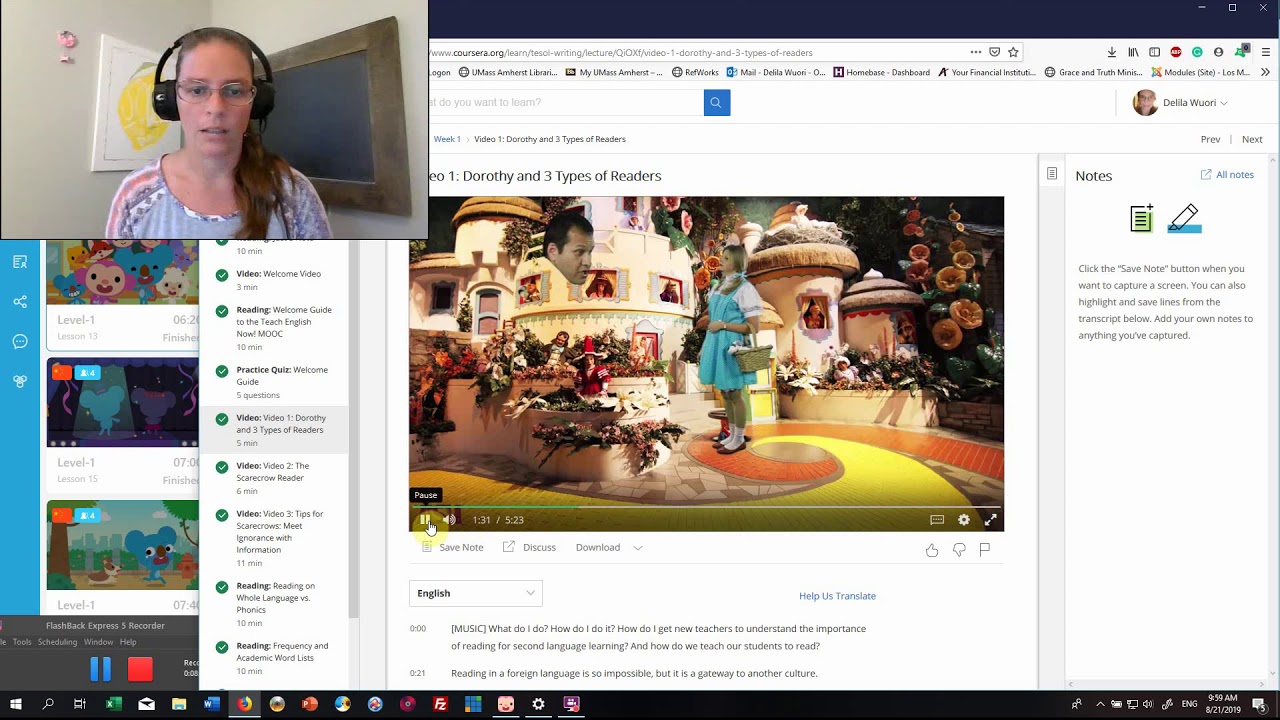Open All notes link
Image resolution: width=1280 pixels, height=720 pixels.
point(1227,175)
